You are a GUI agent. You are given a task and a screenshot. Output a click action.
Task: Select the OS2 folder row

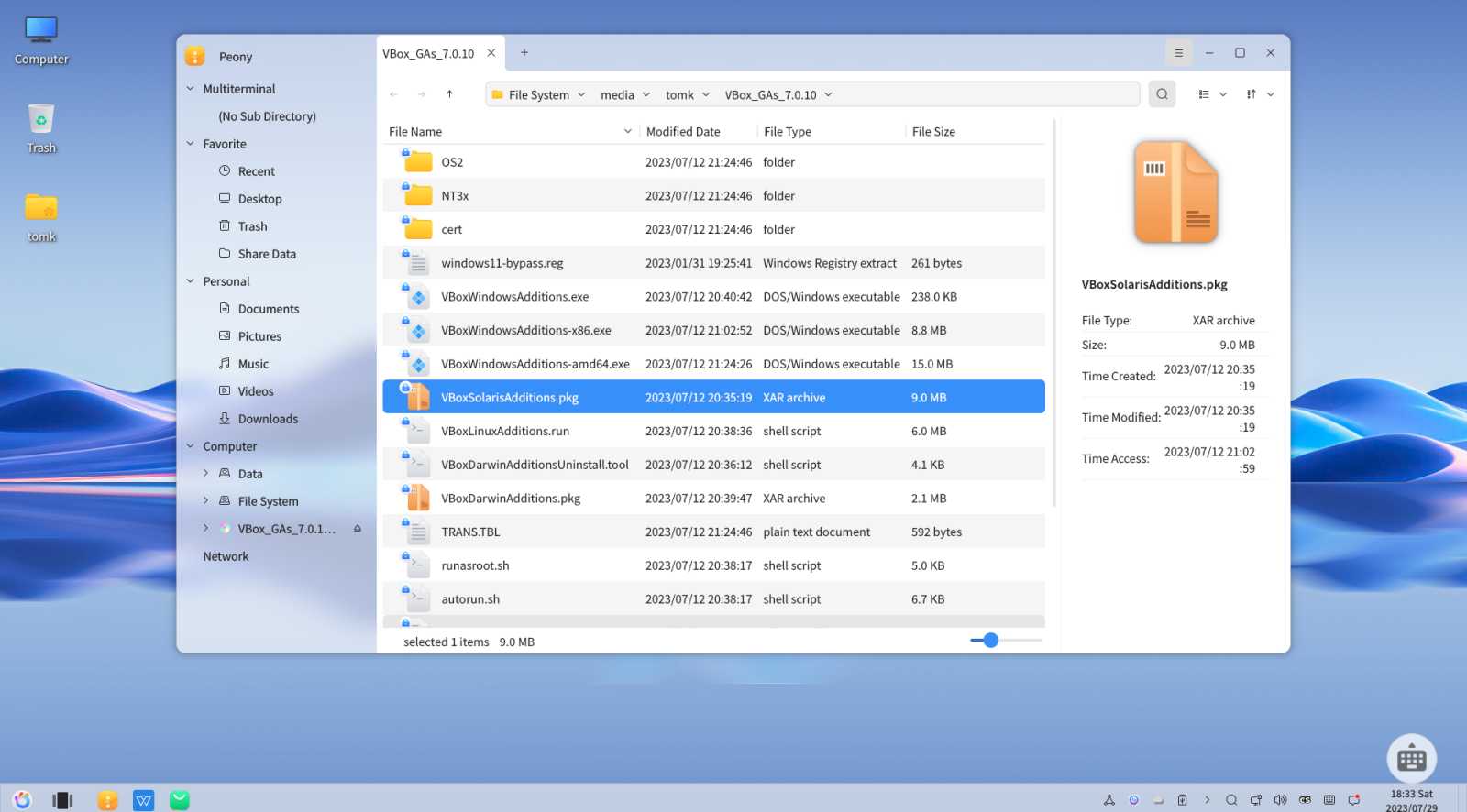click(713, 162)
